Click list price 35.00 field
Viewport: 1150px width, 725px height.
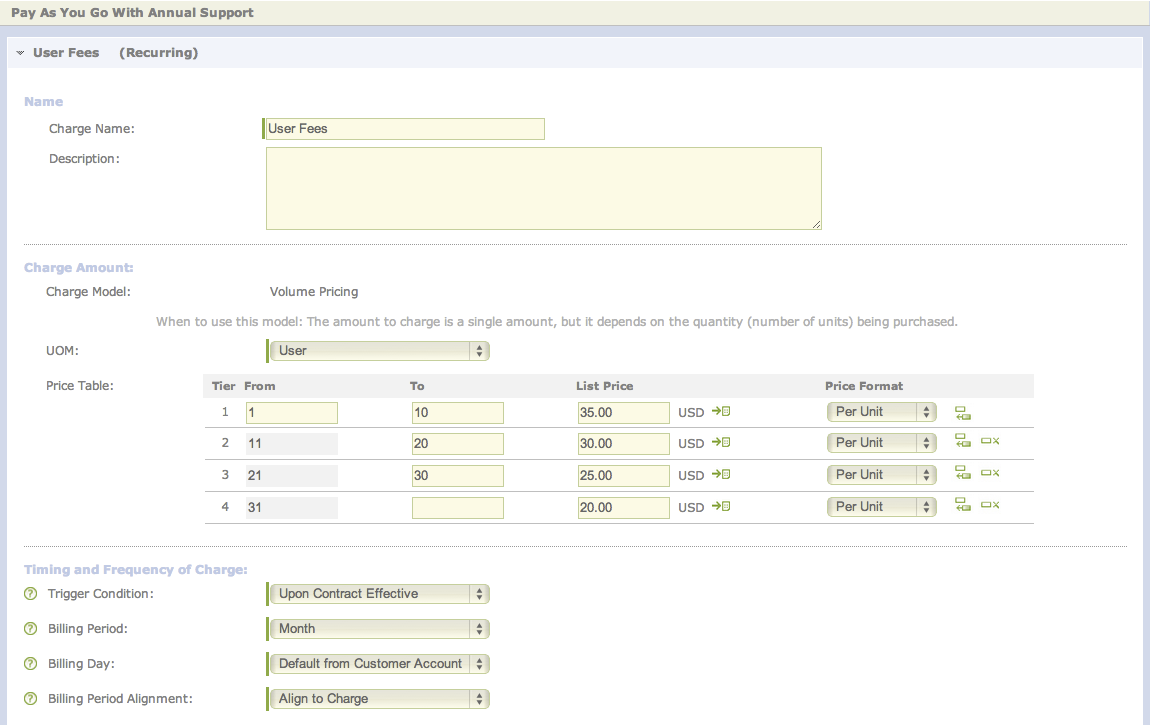click(623, 413)
